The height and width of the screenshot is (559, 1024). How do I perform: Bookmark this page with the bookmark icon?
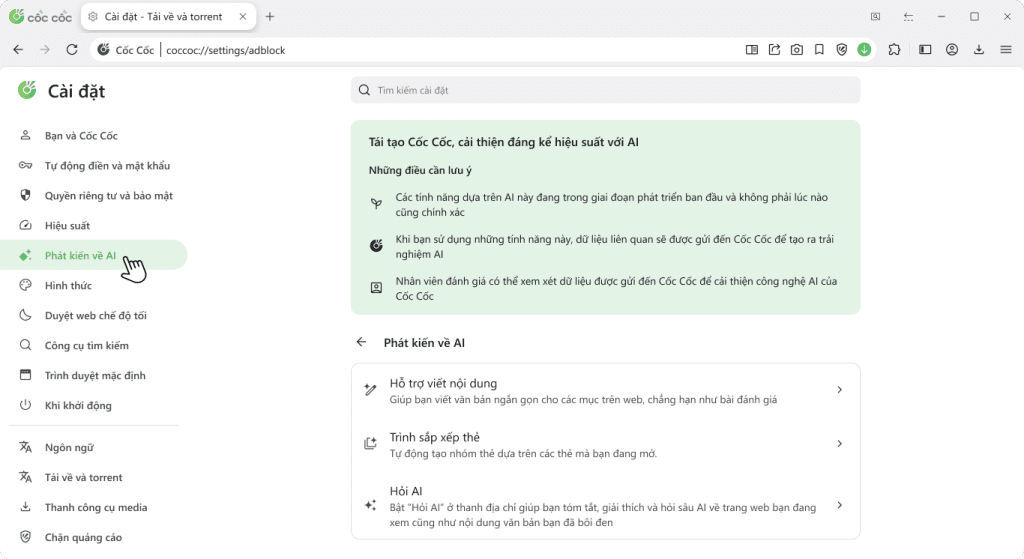tap(819, 50)
